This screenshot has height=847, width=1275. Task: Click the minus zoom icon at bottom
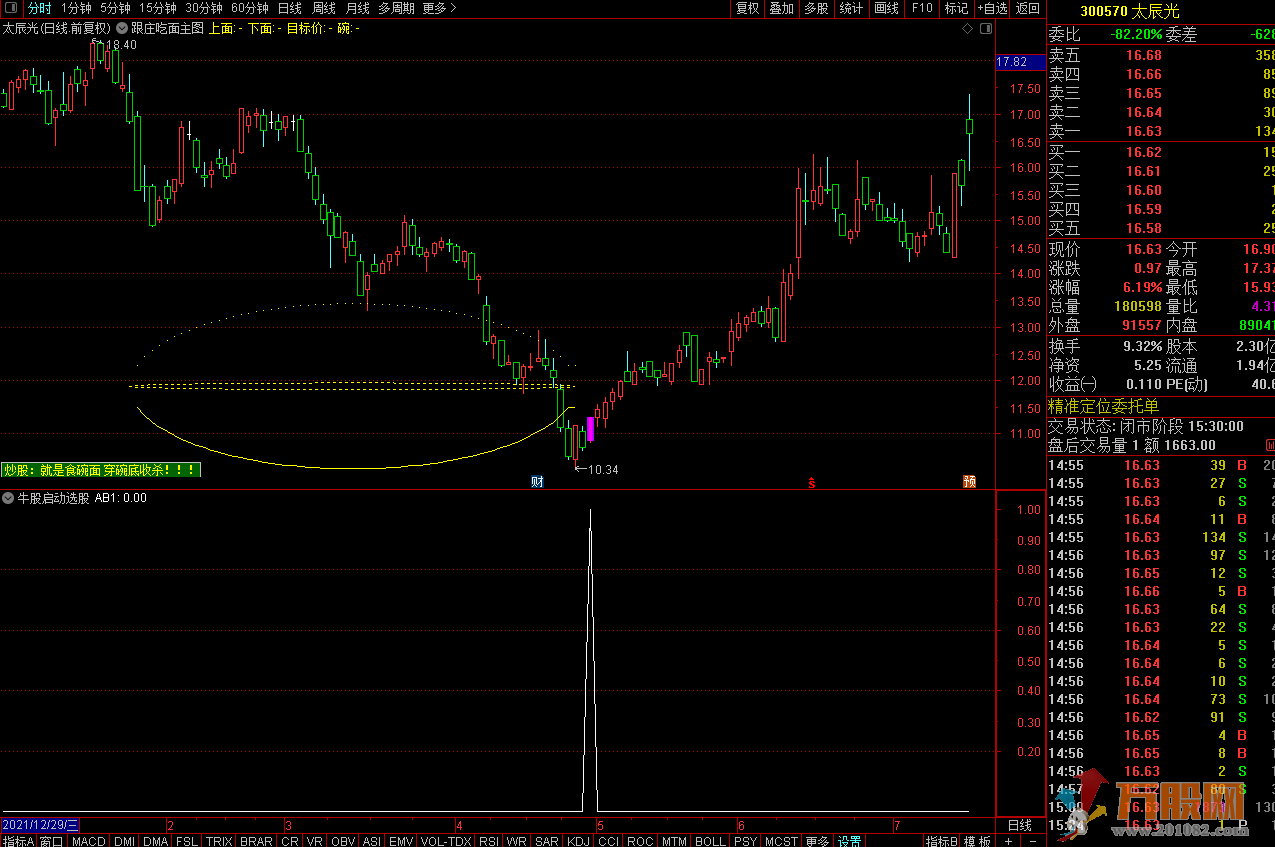[1034, 842]
